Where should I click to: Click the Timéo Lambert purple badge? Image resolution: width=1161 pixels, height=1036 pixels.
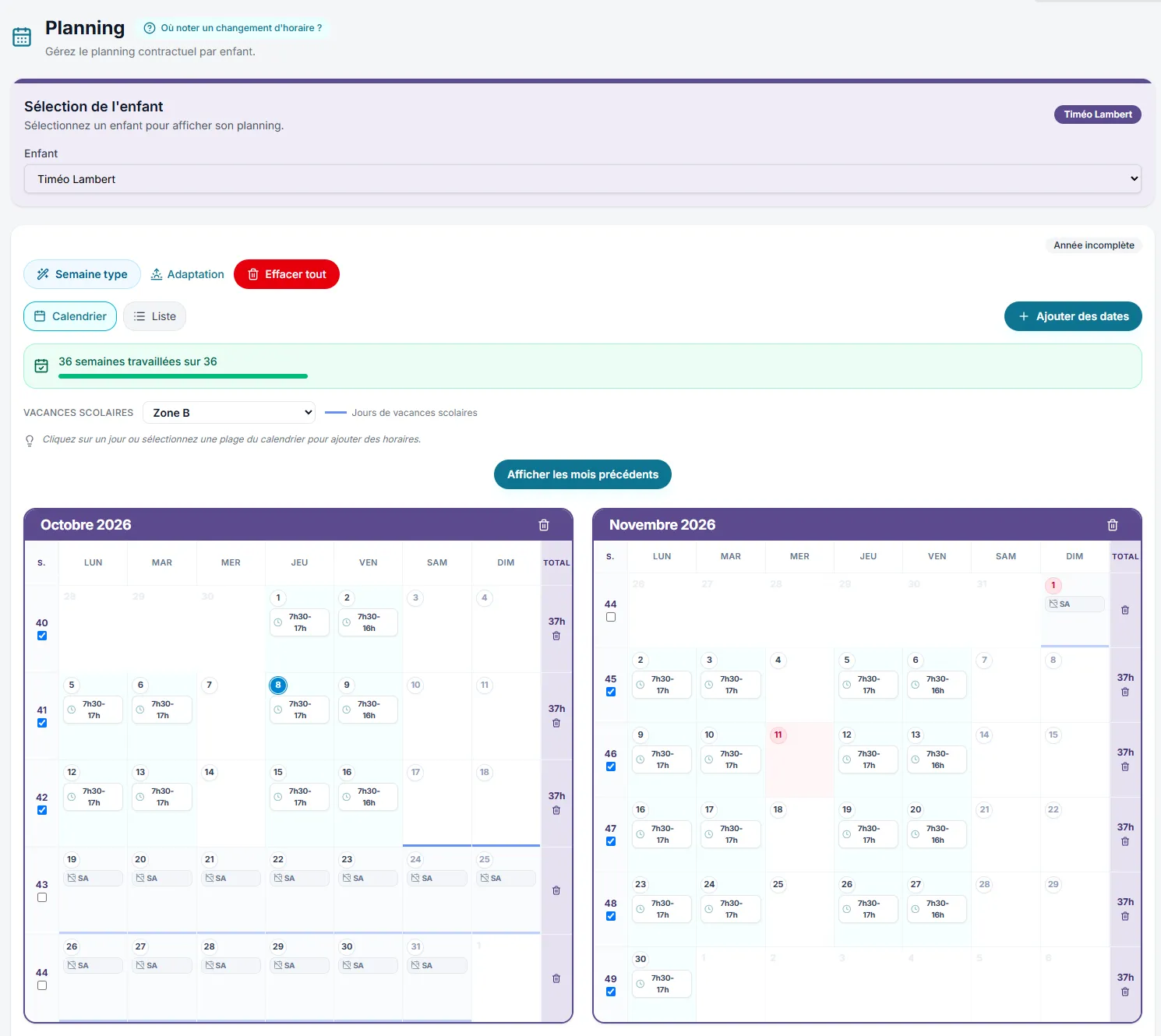(1098, 115)
